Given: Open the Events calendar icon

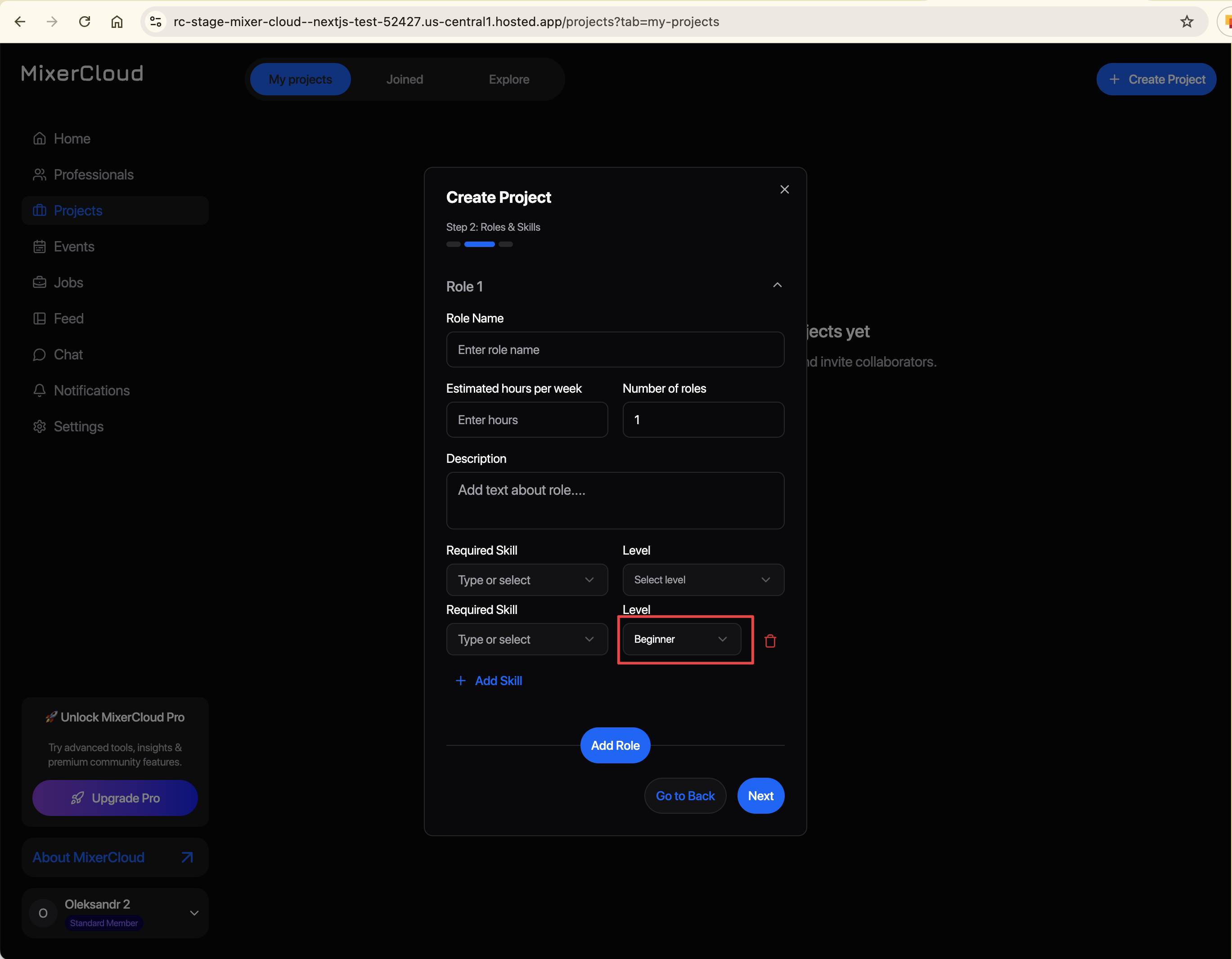Looking at the screenshot, I should pyautogui.click(x=40, y=247).
